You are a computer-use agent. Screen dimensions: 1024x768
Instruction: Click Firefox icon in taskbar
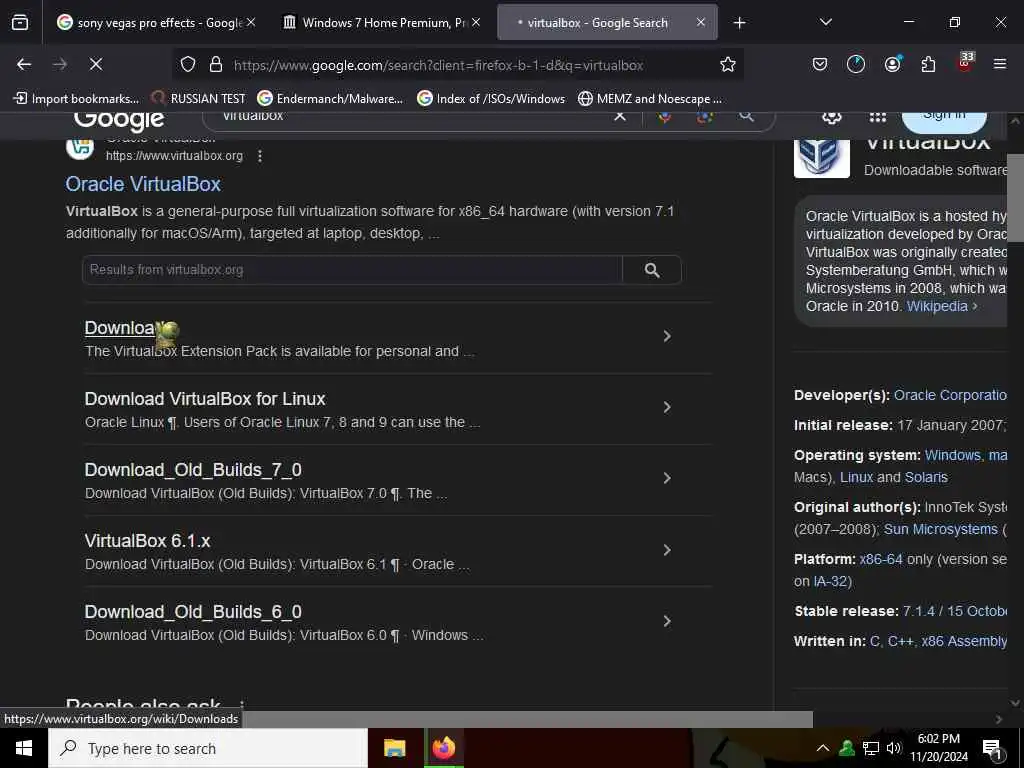(444, 748)
